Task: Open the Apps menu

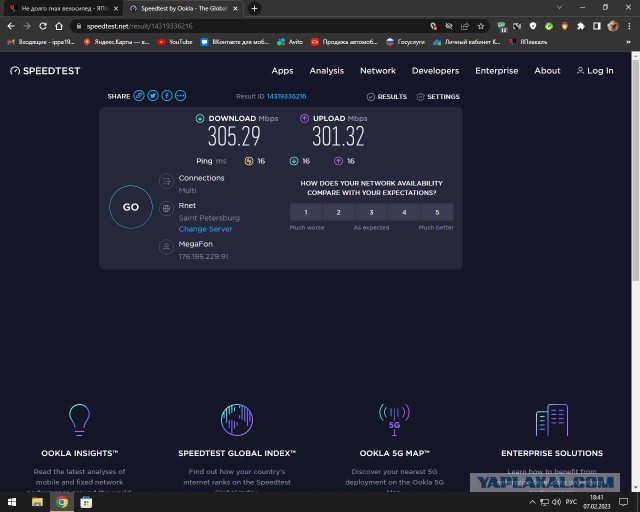Action: click(x=282, y=71)
